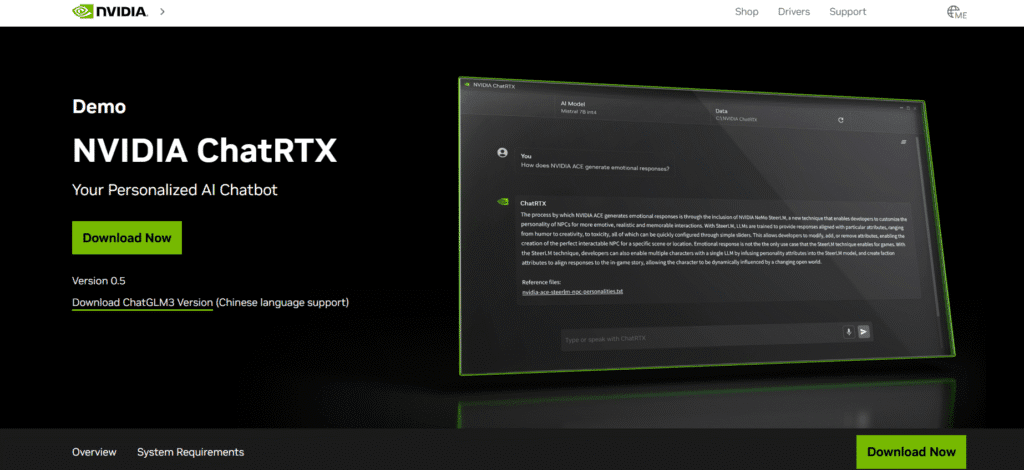
Task: Switch to the Overview tab
Action: [94, 452]
